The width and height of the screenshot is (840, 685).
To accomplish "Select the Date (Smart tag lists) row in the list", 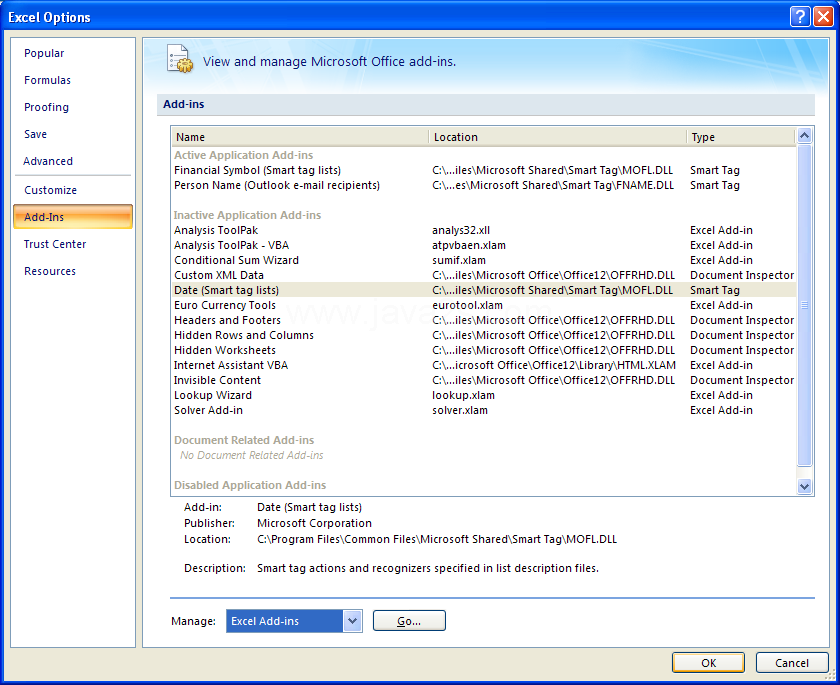I will (484, 290).
